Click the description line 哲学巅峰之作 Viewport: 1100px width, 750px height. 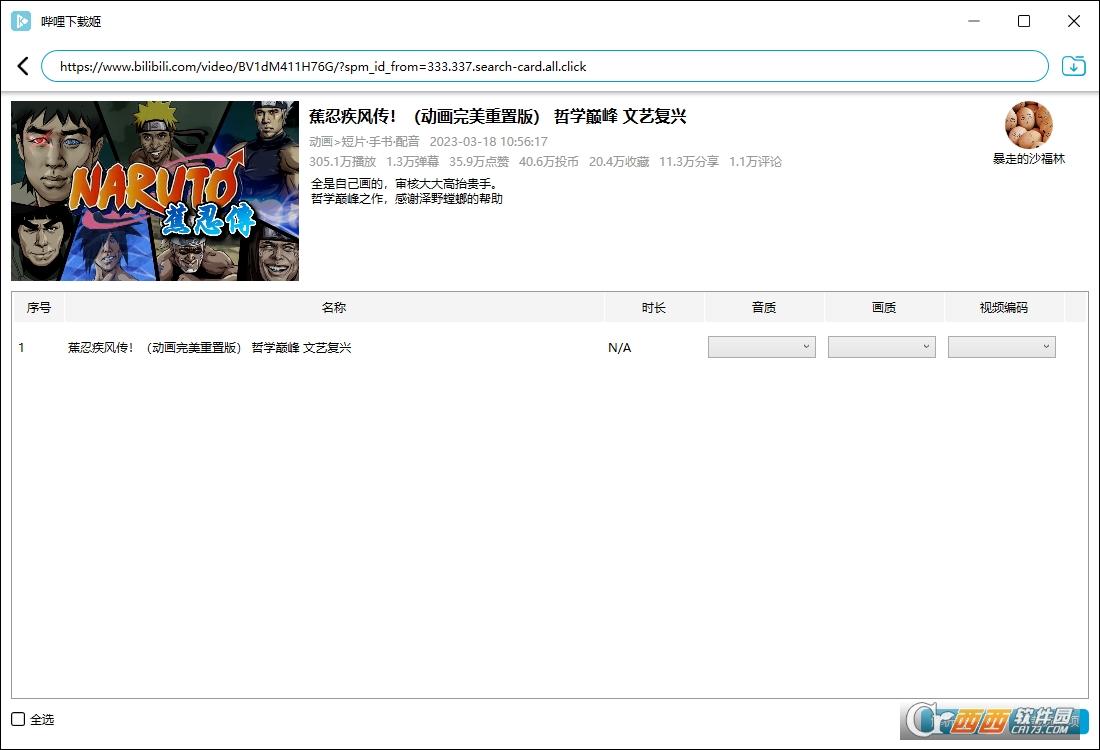tap(407, 199)
